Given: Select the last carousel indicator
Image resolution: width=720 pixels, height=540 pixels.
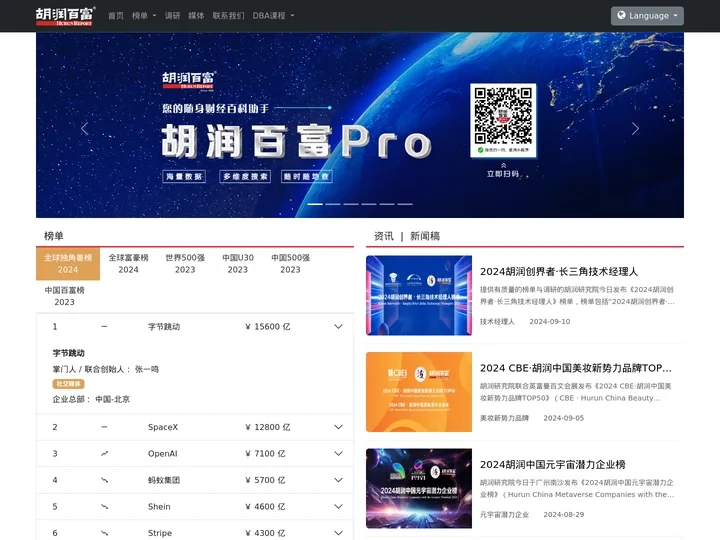Looking at the screenshot, I should pos(405,204).
